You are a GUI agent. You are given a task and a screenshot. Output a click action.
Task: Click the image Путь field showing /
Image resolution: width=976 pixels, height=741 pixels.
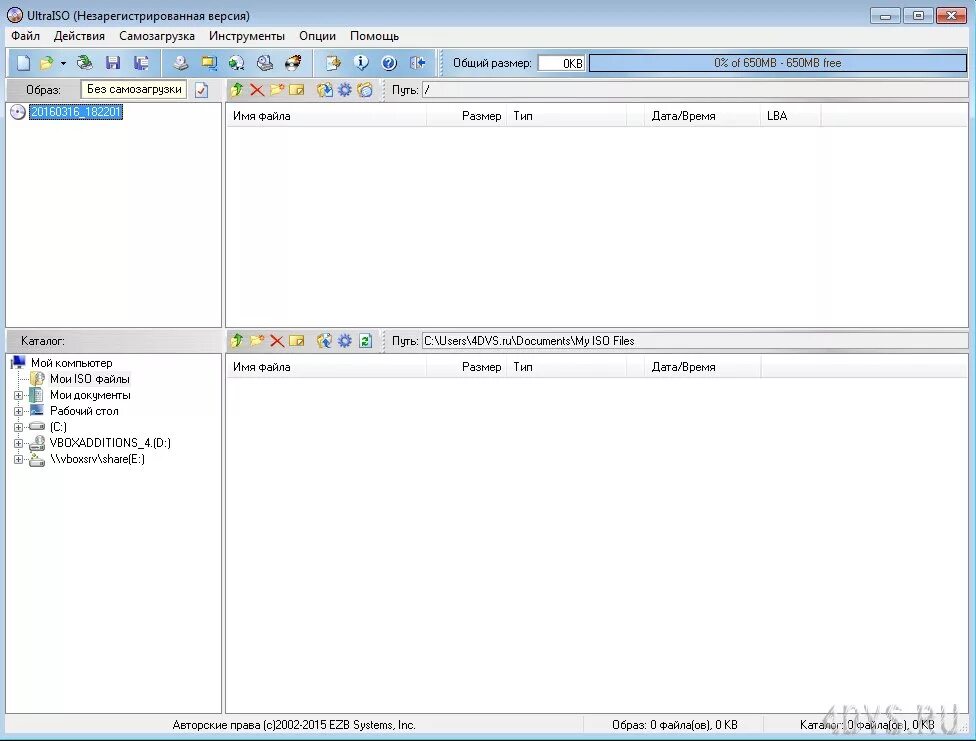695,90
